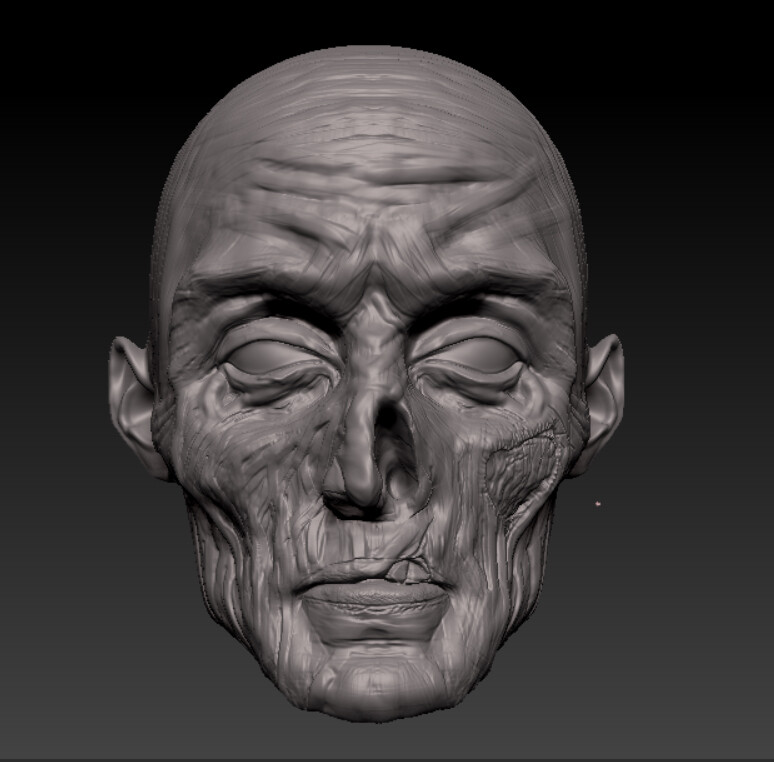Click the small light dot in the background
Image resolution: width=774 pixels, height=762 pixels.
(598, 503)
